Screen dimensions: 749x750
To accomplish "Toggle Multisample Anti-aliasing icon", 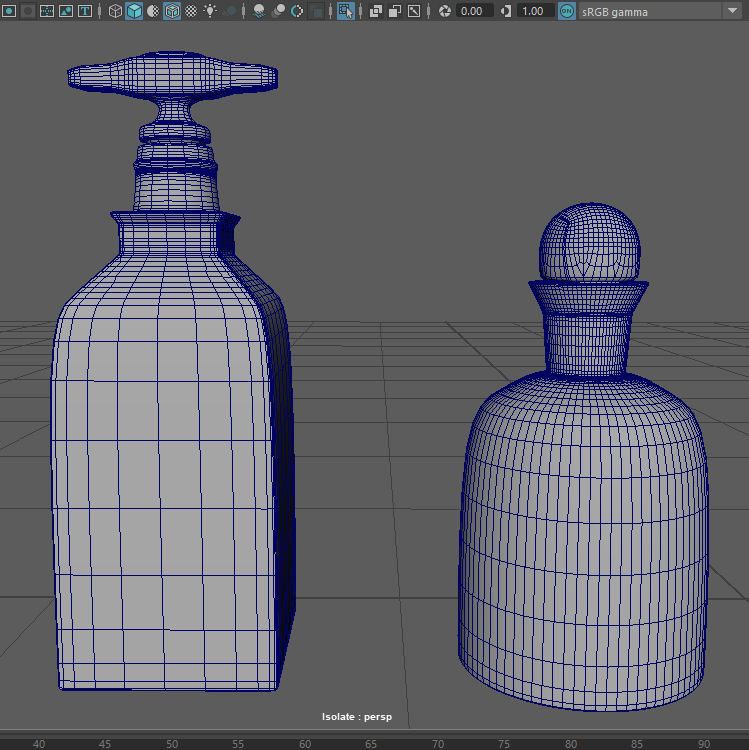I will click(297, 11).
